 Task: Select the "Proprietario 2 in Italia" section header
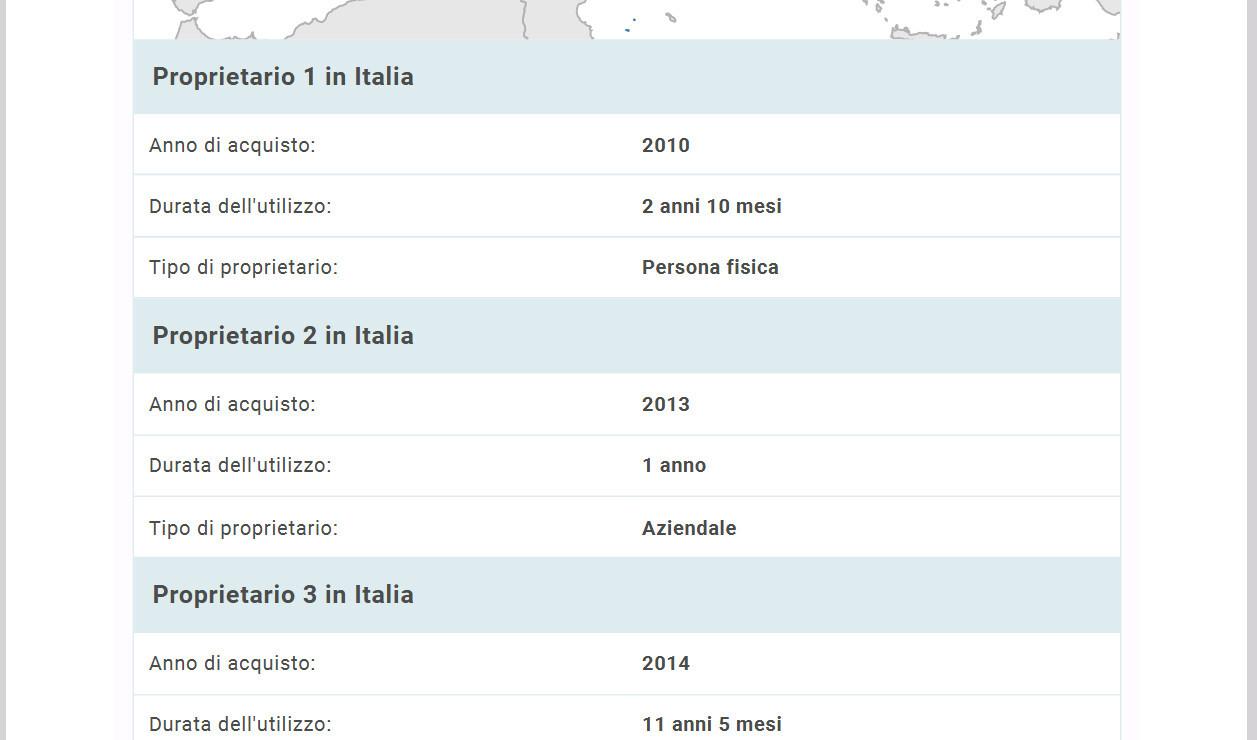point(283,336)
